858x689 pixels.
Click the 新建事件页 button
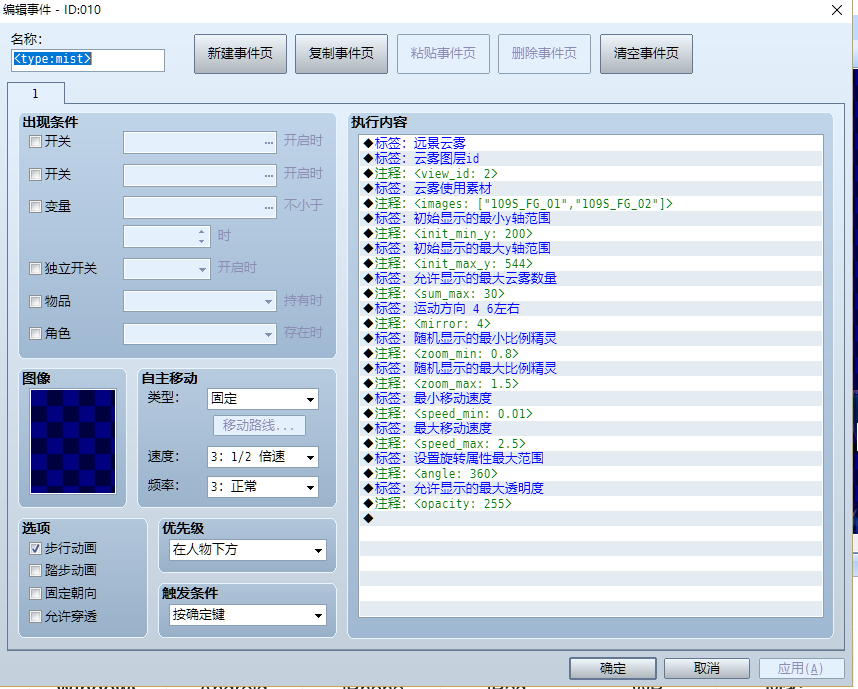pyautogui.click(x=240, y=54)
